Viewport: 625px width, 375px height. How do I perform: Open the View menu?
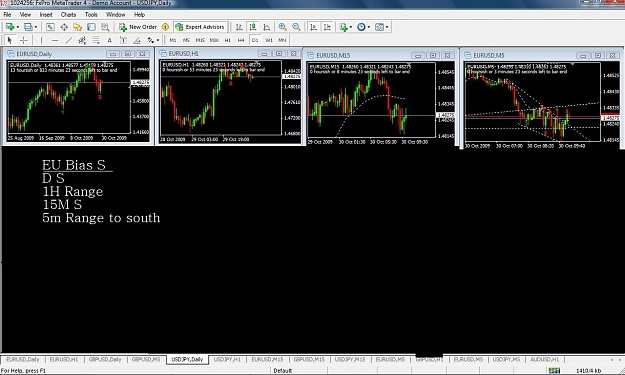click(x=25, y=15)
